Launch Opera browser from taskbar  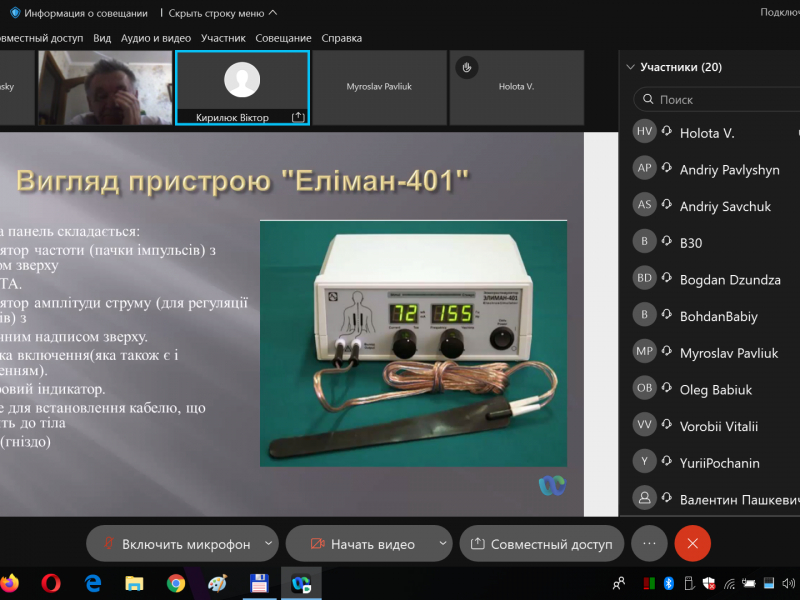point(52,582)
